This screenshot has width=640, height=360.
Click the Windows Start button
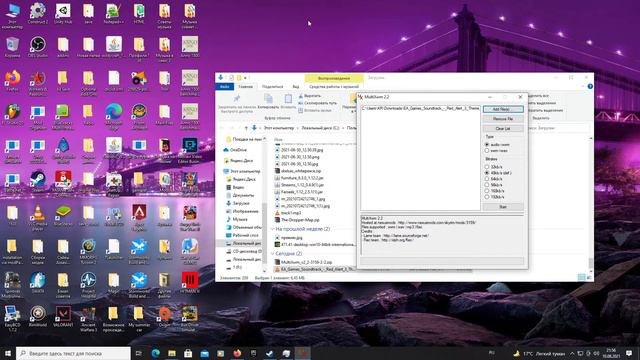[x=7, y=353]
